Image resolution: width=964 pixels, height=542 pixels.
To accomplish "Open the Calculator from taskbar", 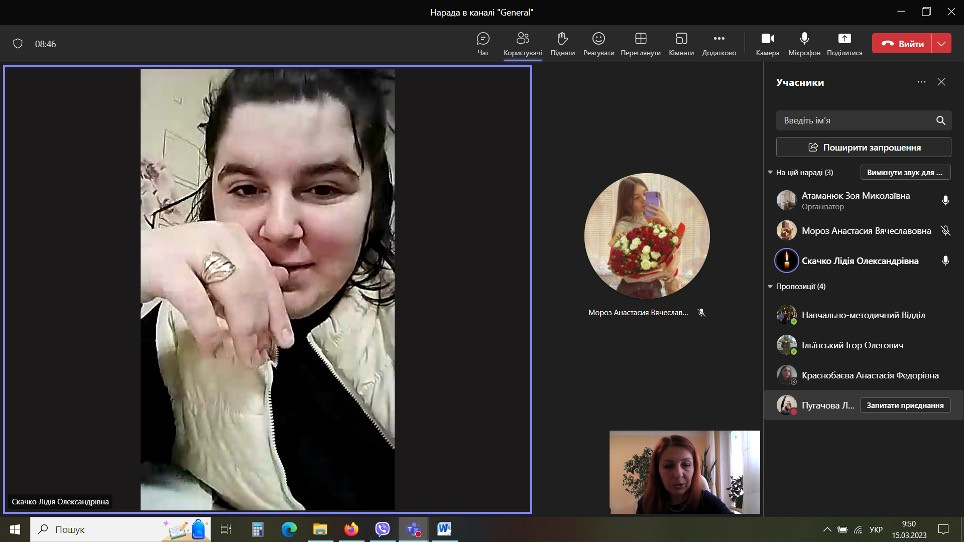I will pos(258,529).
